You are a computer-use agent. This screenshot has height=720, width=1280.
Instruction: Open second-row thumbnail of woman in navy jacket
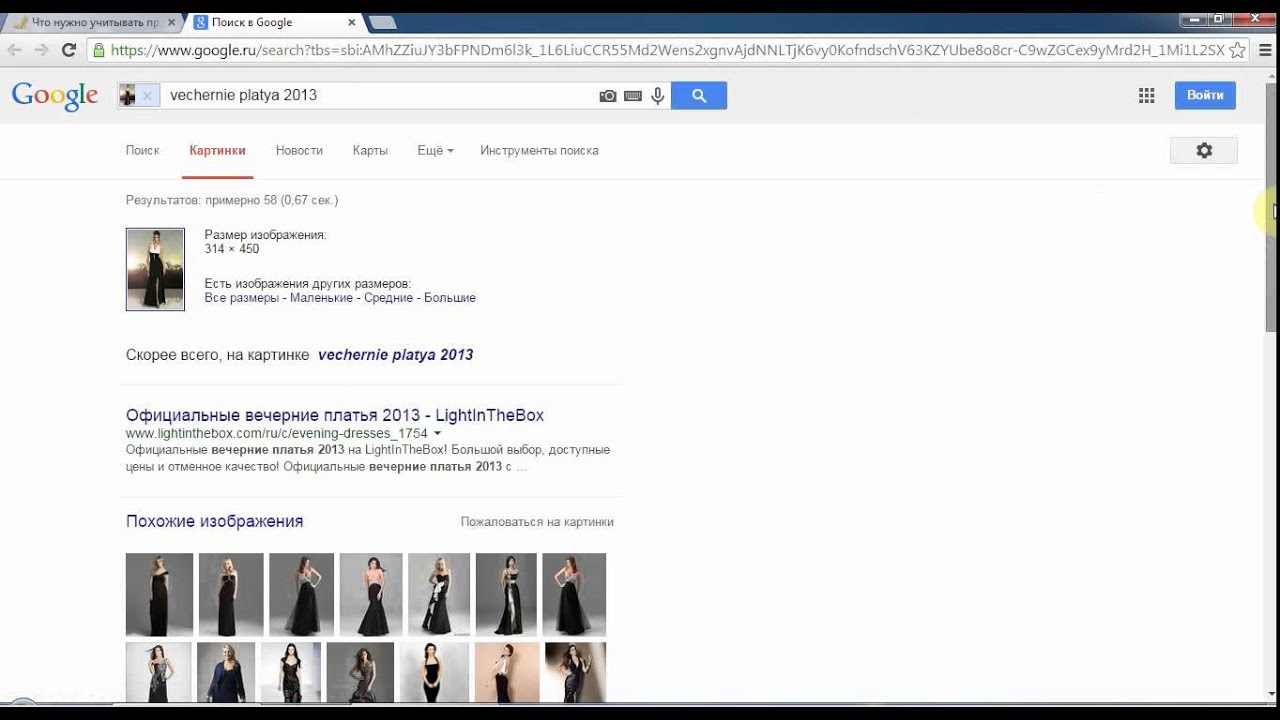click(226, 672)
